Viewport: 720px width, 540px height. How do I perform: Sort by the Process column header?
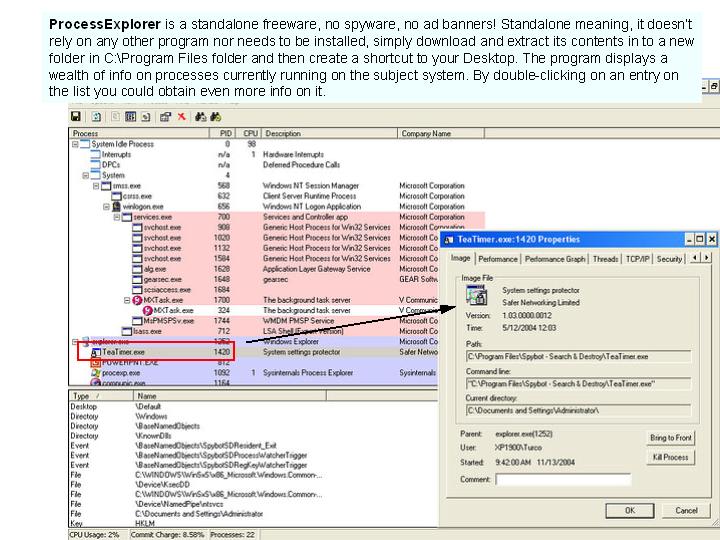tap(139, 134)
